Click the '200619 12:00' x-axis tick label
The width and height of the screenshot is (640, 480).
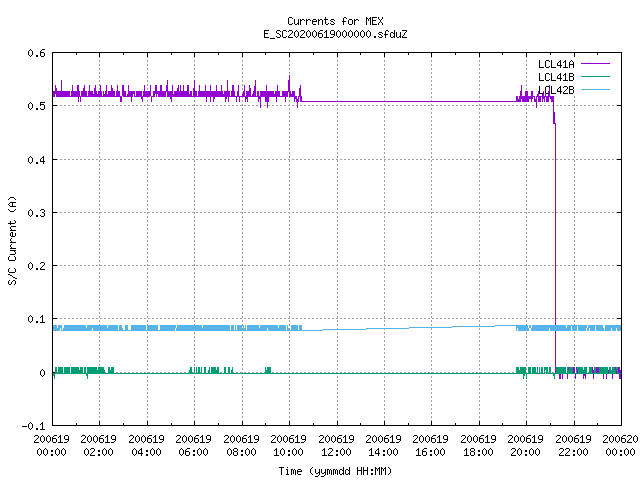pos(336,446)
